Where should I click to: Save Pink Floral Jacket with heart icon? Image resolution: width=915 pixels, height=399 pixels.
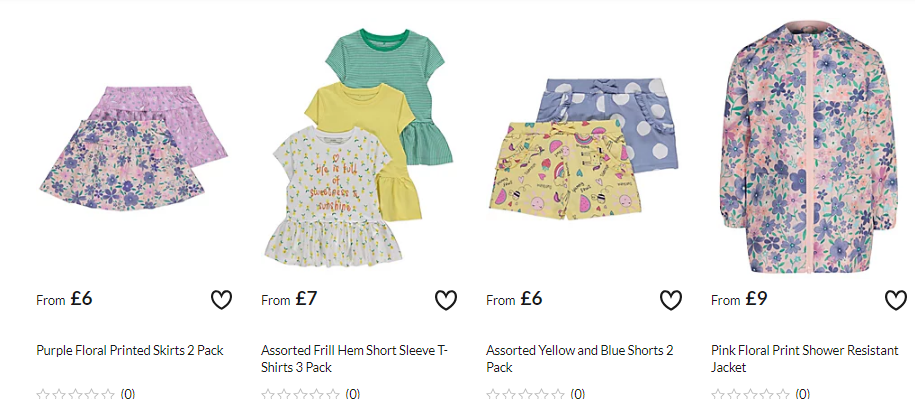896,300
